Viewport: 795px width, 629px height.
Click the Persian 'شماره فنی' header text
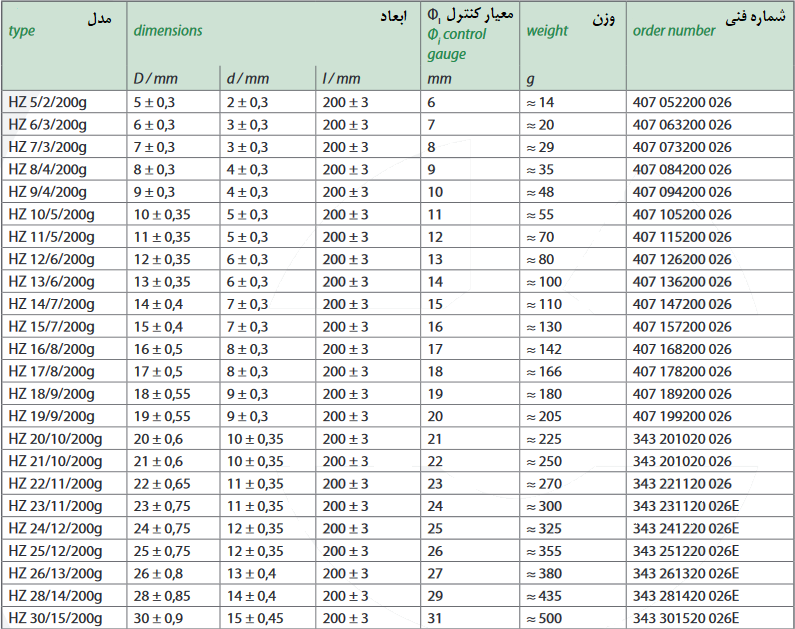click(x=755, y=18)
